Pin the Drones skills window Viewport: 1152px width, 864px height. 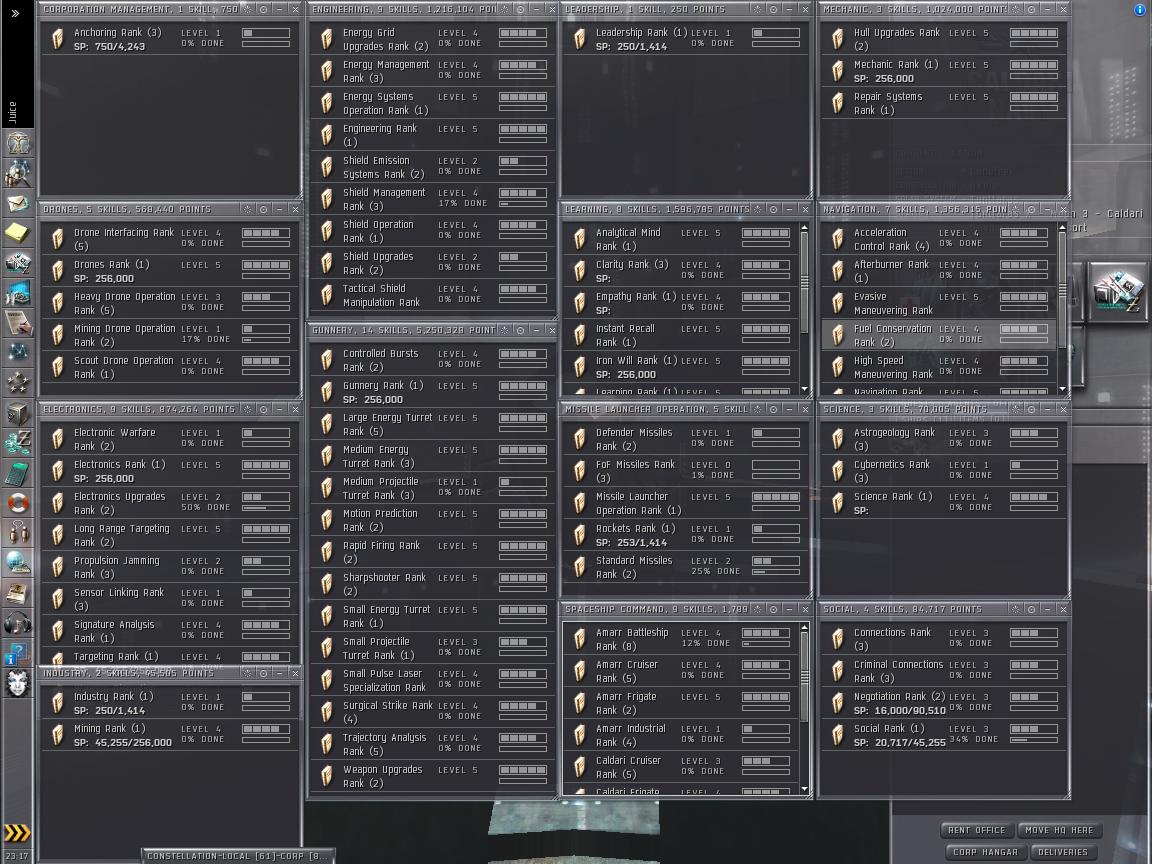point(248,209)
